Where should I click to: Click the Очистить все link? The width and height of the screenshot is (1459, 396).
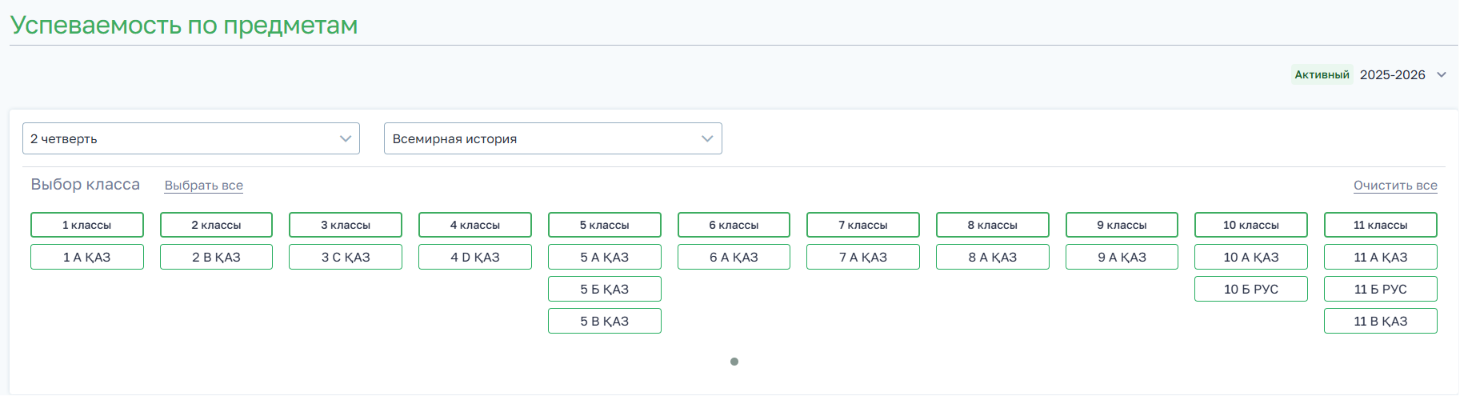(1395, 186)
